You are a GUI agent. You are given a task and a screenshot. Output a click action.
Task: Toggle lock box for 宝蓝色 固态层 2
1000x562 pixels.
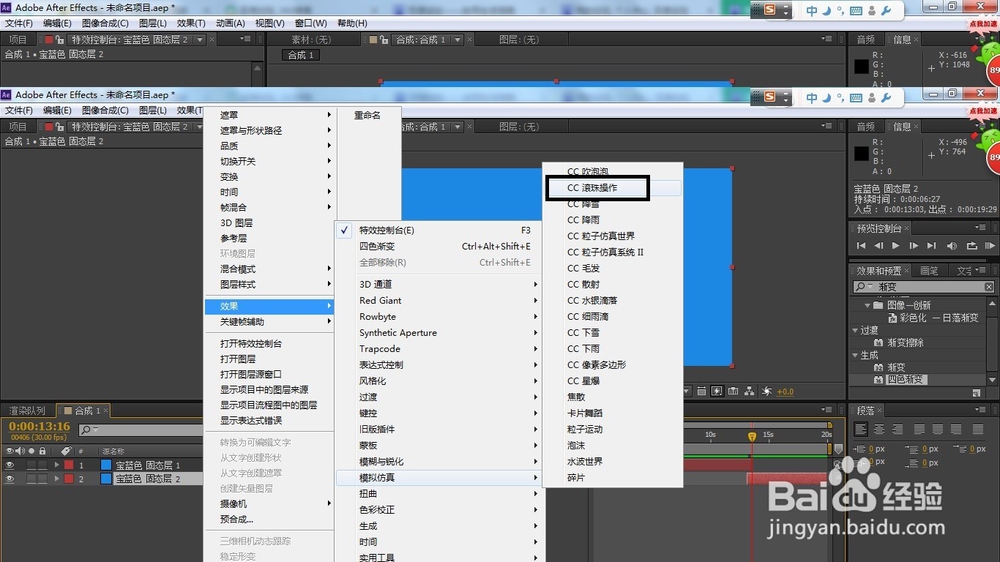(x=42, y=478)
